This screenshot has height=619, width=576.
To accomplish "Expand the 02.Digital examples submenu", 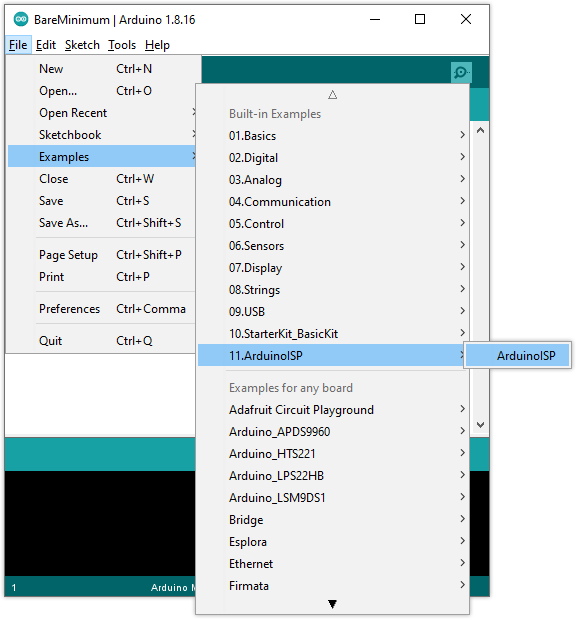I will click(x=332, y=158).
